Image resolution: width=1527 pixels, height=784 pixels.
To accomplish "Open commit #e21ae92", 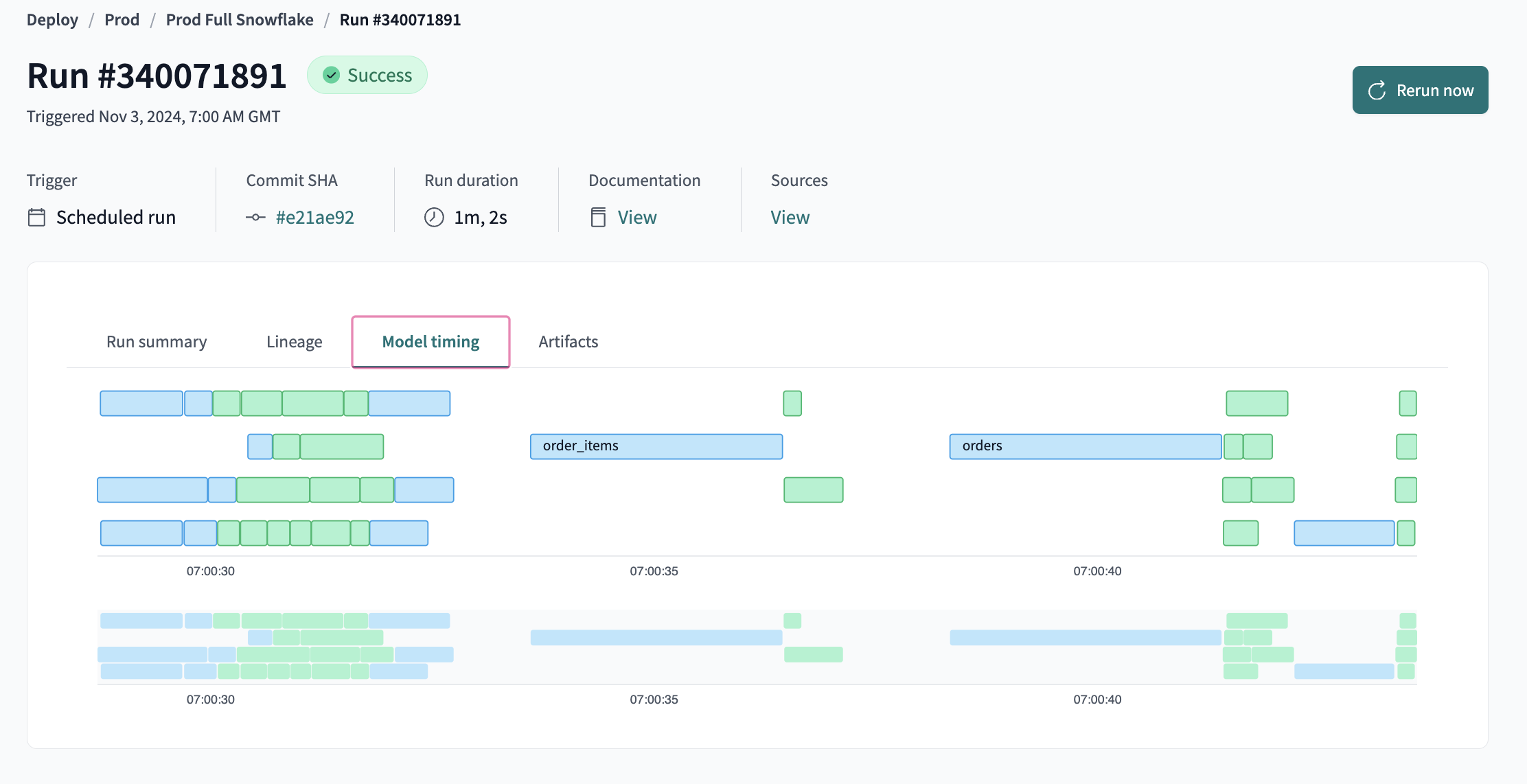I will [x=314, y=217].
